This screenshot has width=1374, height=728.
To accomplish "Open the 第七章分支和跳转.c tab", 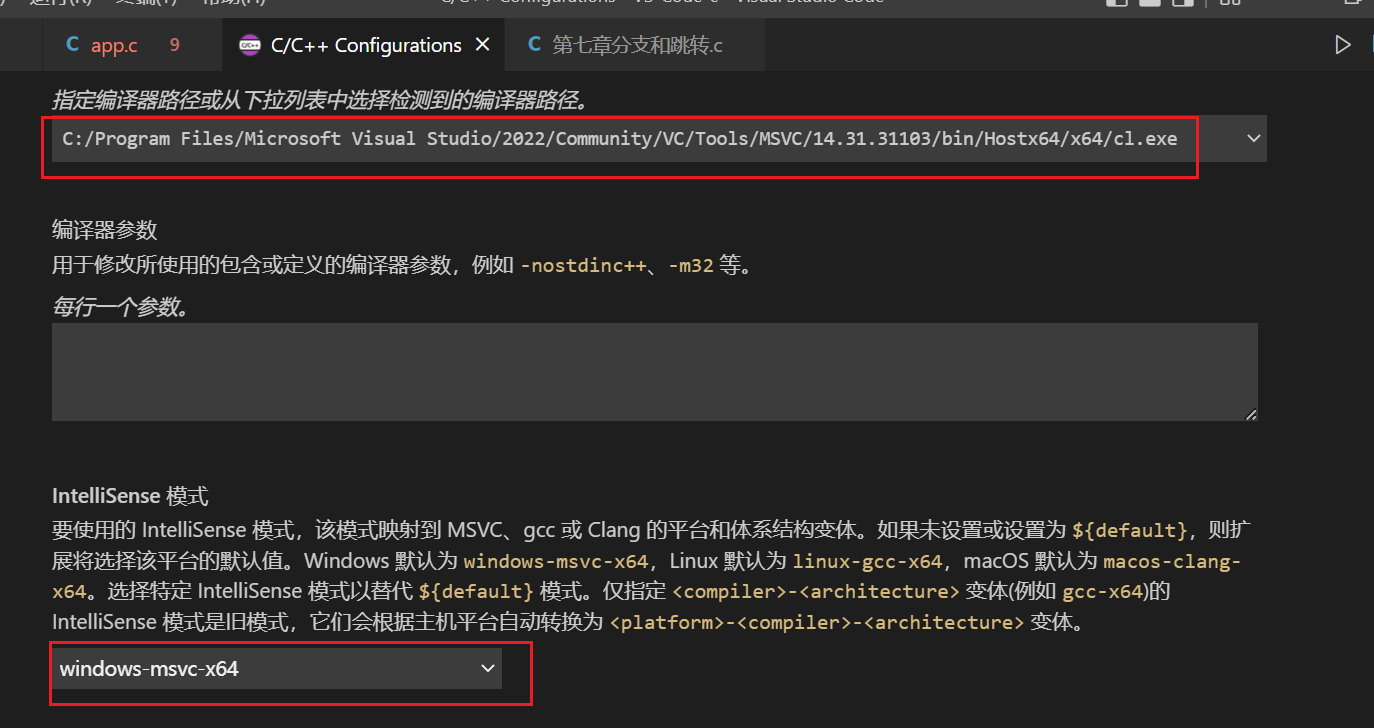I will pos(636,45).
